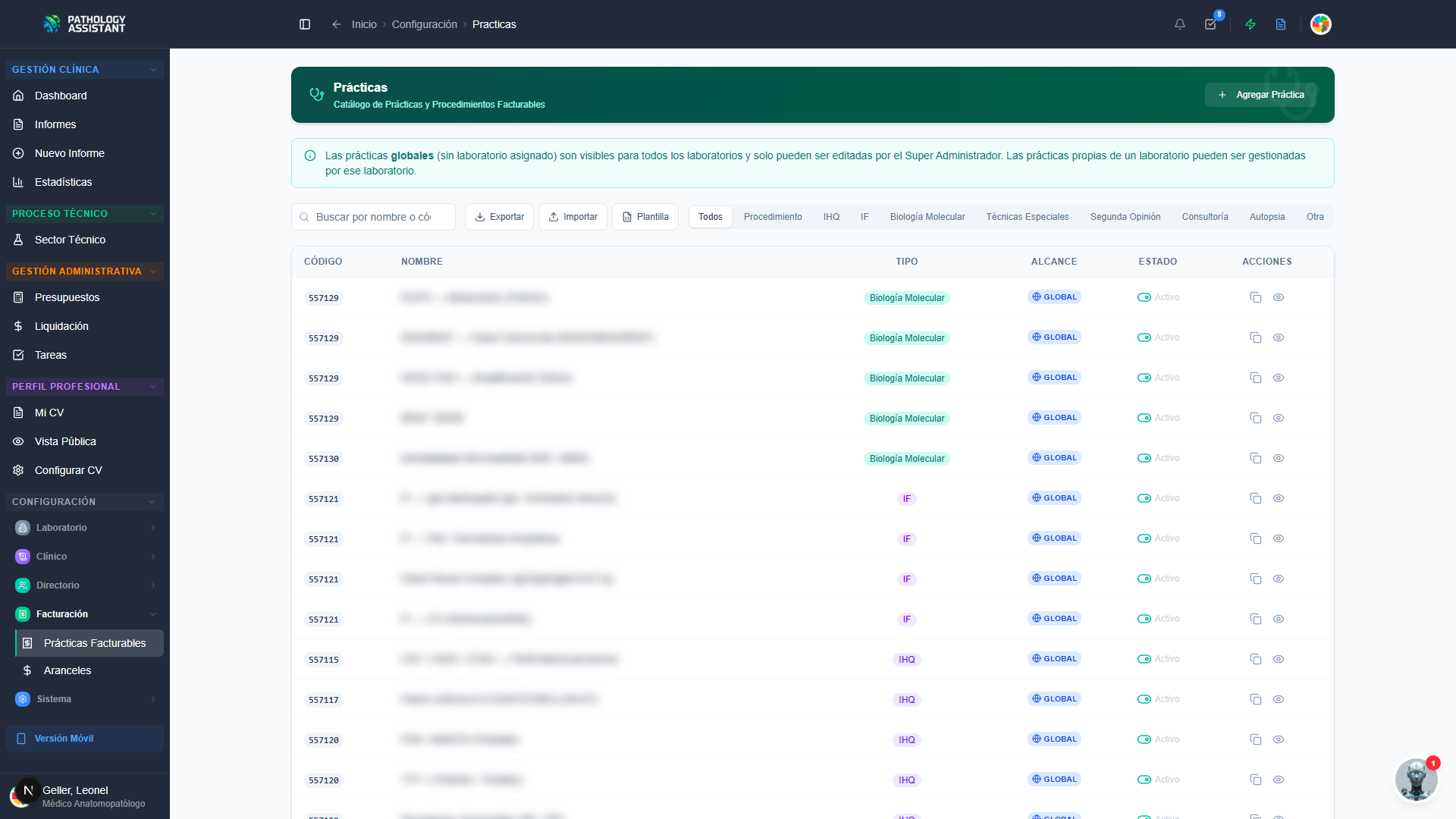Screen dimensions: 1456x819
Task: Open the notifications bell
Action: (x=1180, y=24)
